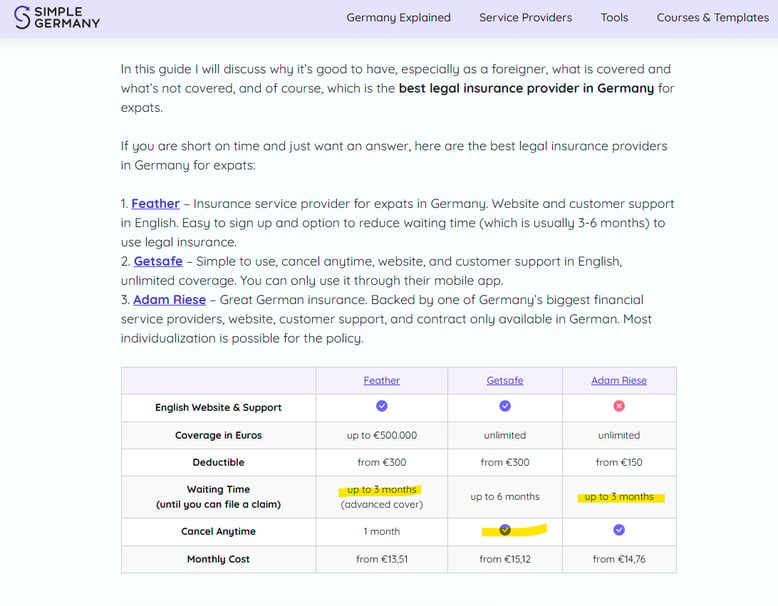Open Feather link in the table header
778x606 pixels.
(x=382, y=380)
